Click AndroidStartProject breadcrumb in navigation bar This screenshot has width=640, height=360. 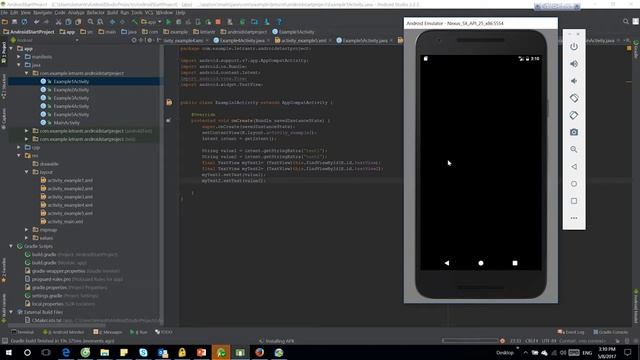[29, 32]
